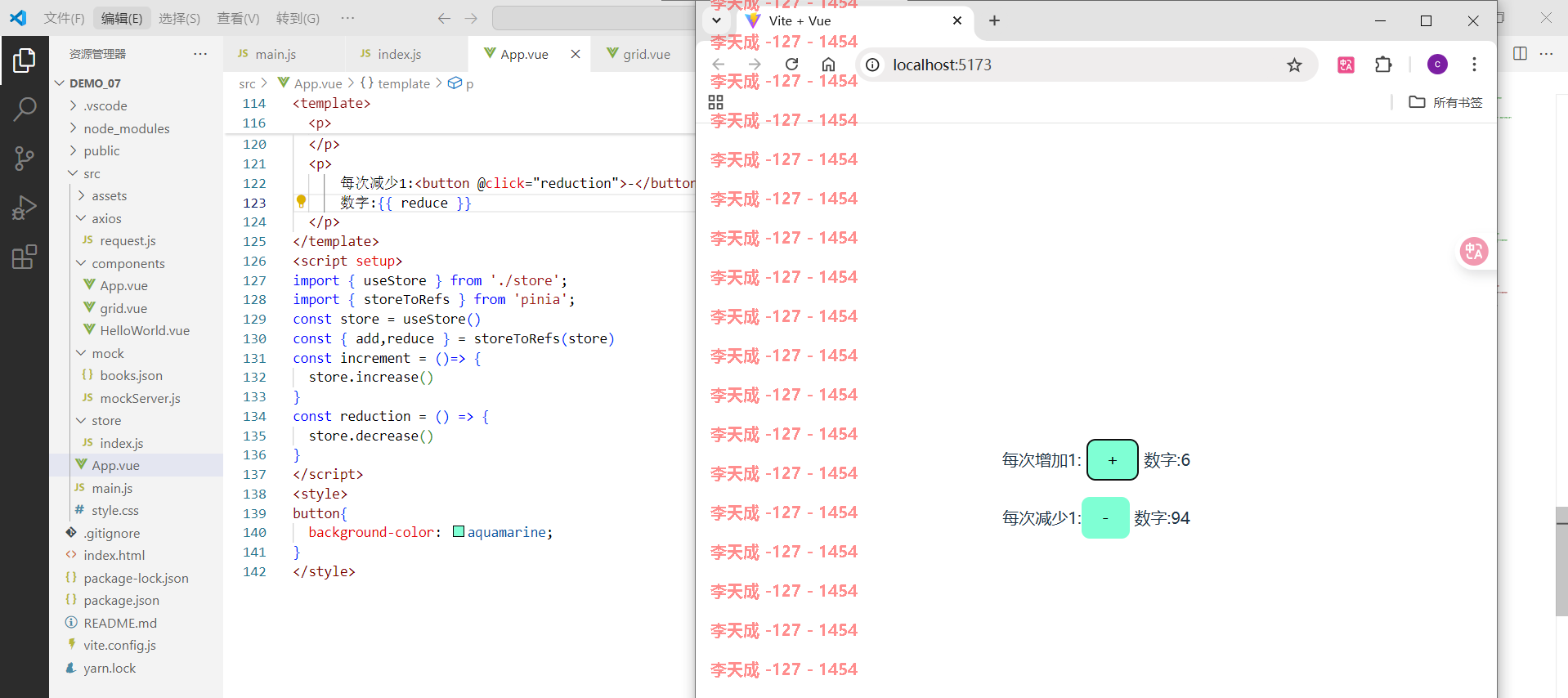Close the Vite + Vue browser tab
The image size is (1568, 698).
tap(957, 20)
